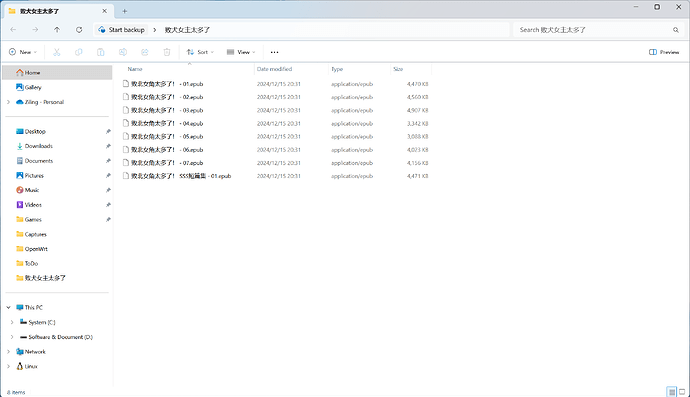This screenshot has height=397, width=690.
Task: Switch to large thumbnails view icon
Action: pyautogui.click(x=682, y=392)
